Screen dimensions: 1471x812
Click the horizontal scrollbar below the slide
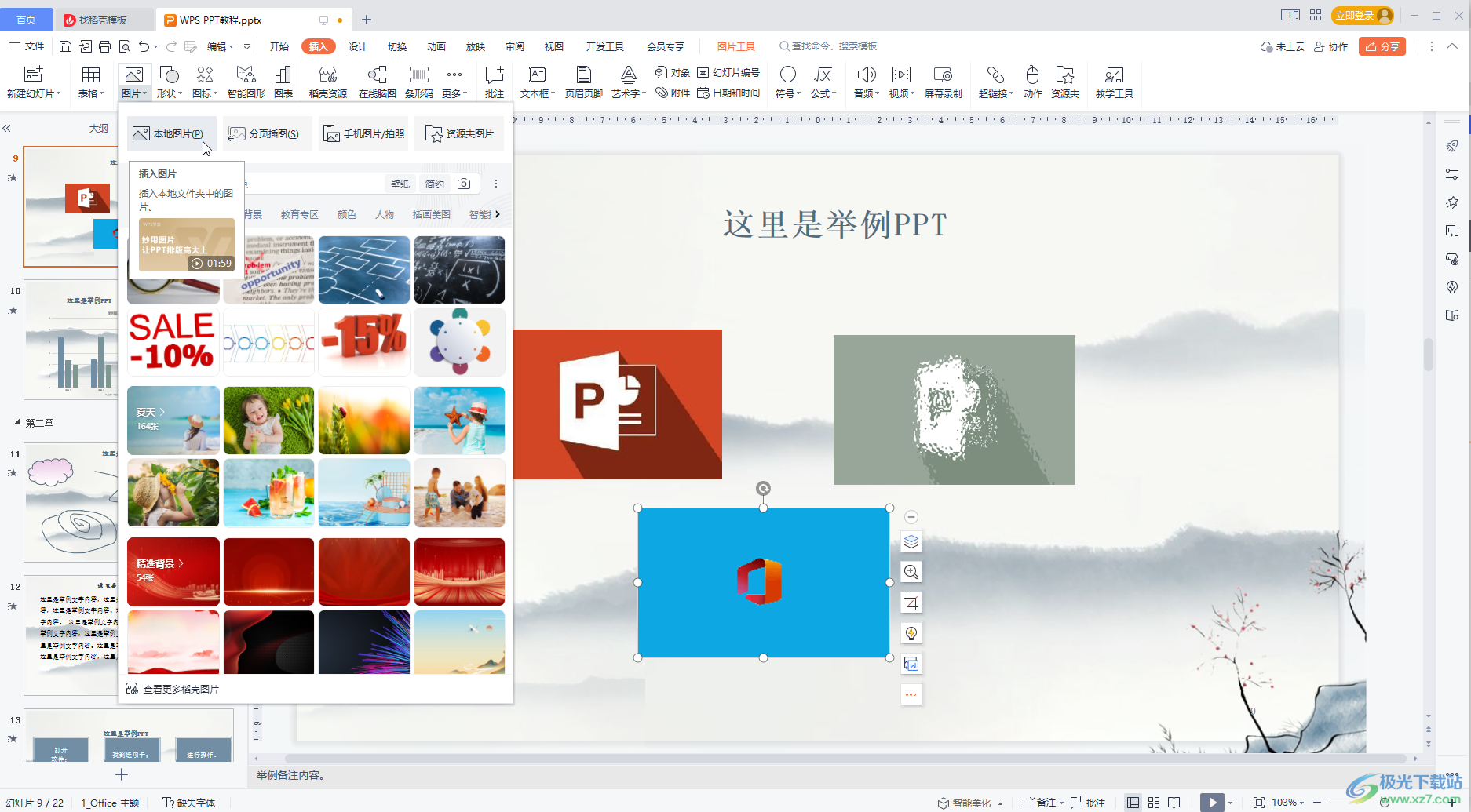point(844,759)
